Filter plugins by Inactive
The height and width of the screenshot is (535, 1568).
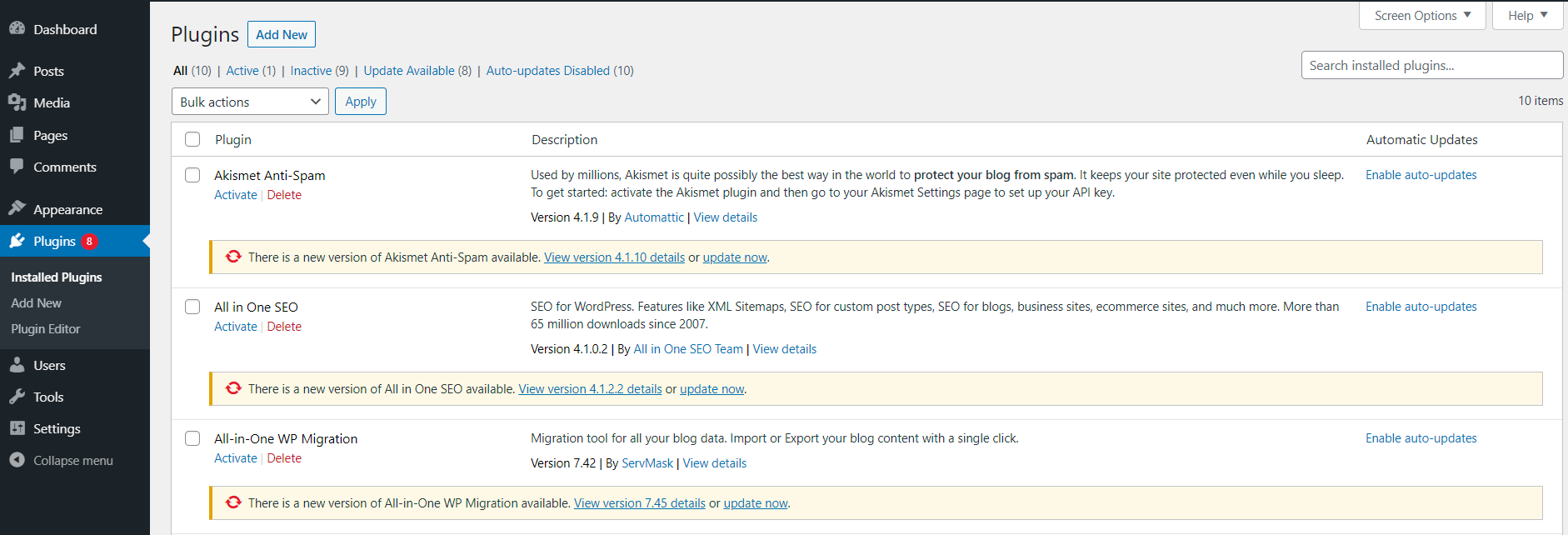311,71
